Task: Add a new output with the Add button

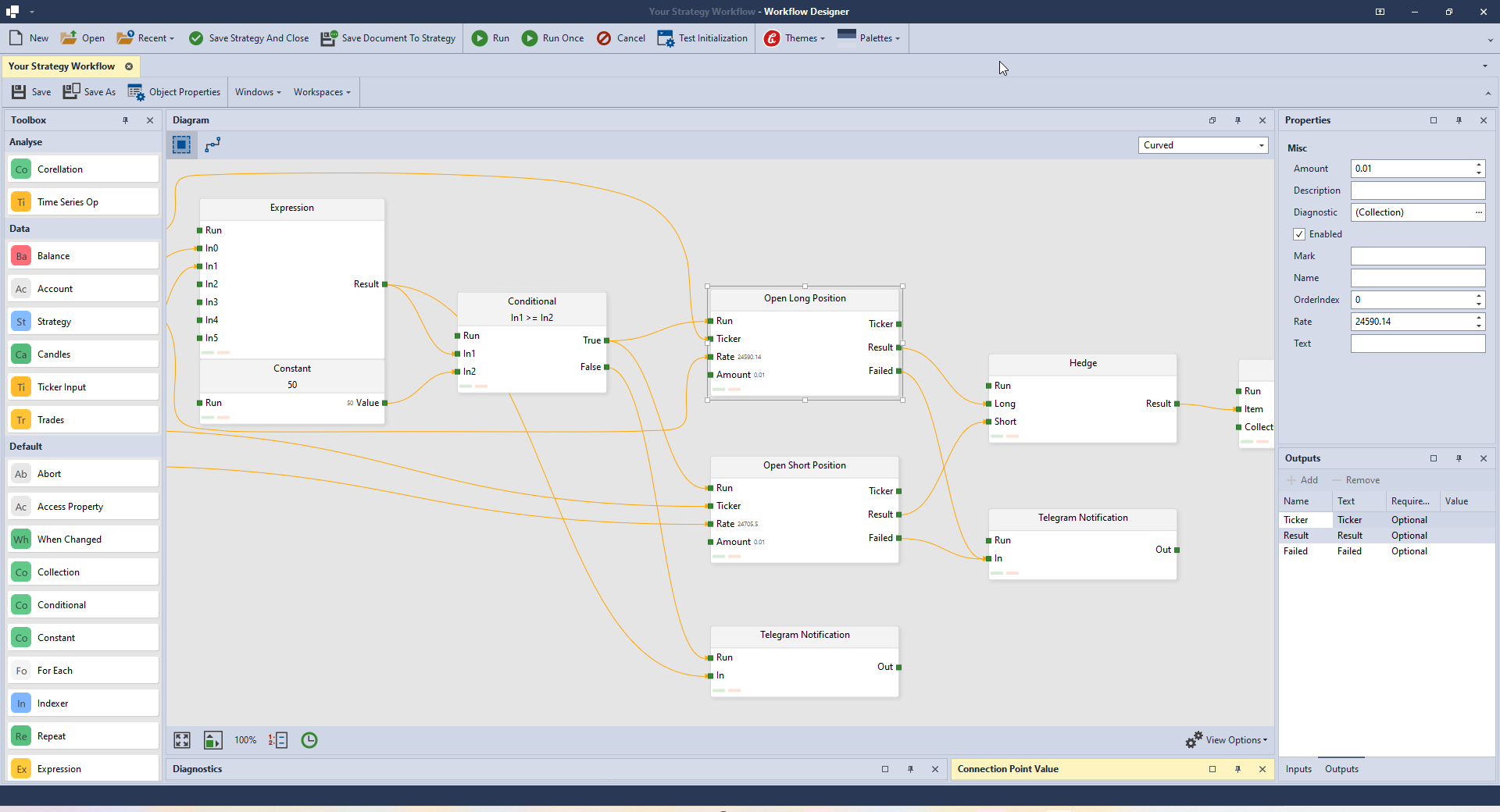Action: tap(1302, 480)
